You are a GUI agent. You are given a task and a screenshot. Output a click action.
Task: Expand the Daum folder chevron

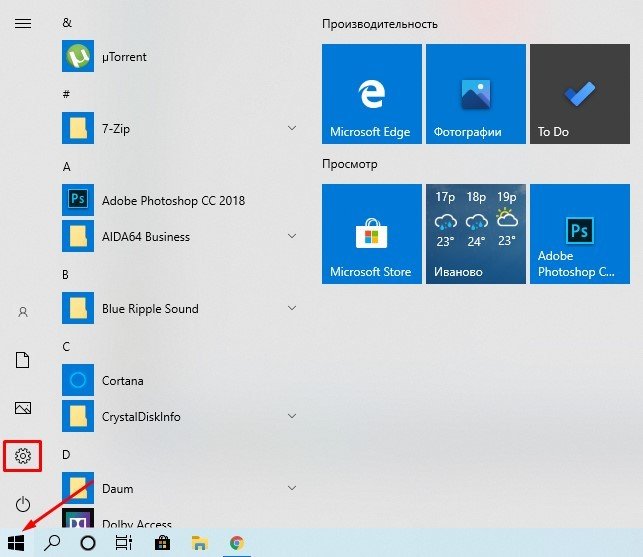click(x=292, y=488)
